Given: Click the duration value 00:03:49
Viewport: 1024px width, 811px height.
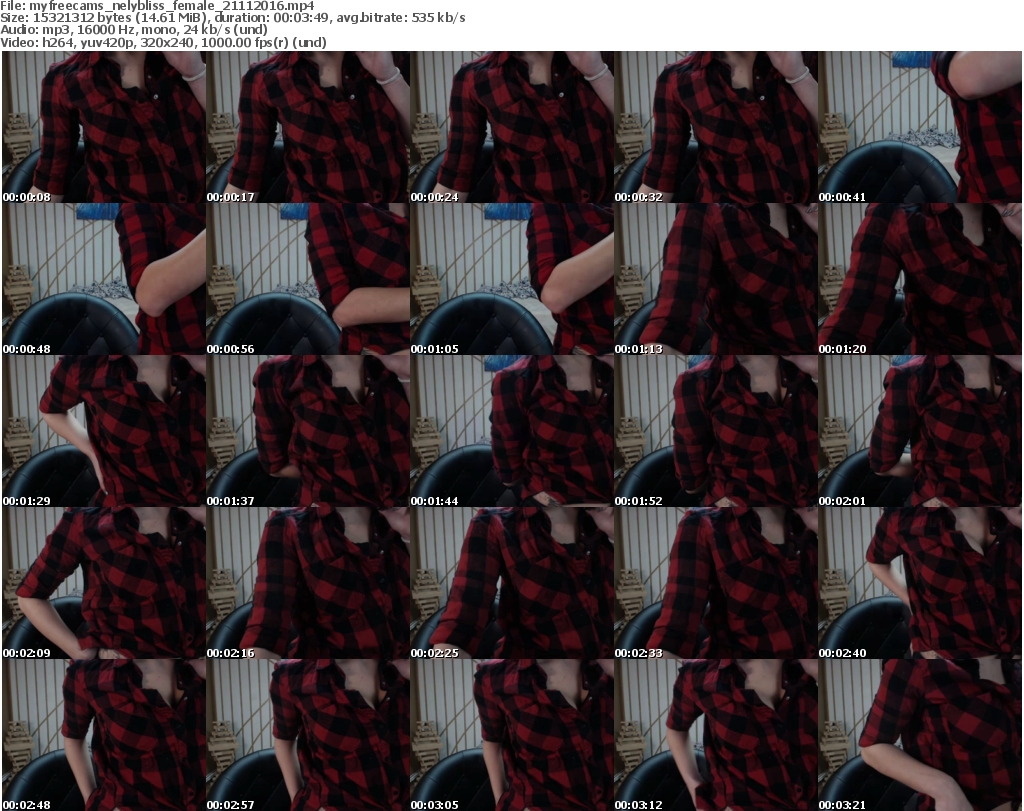Looking at the screenshot, I should [x=302, y=18].
